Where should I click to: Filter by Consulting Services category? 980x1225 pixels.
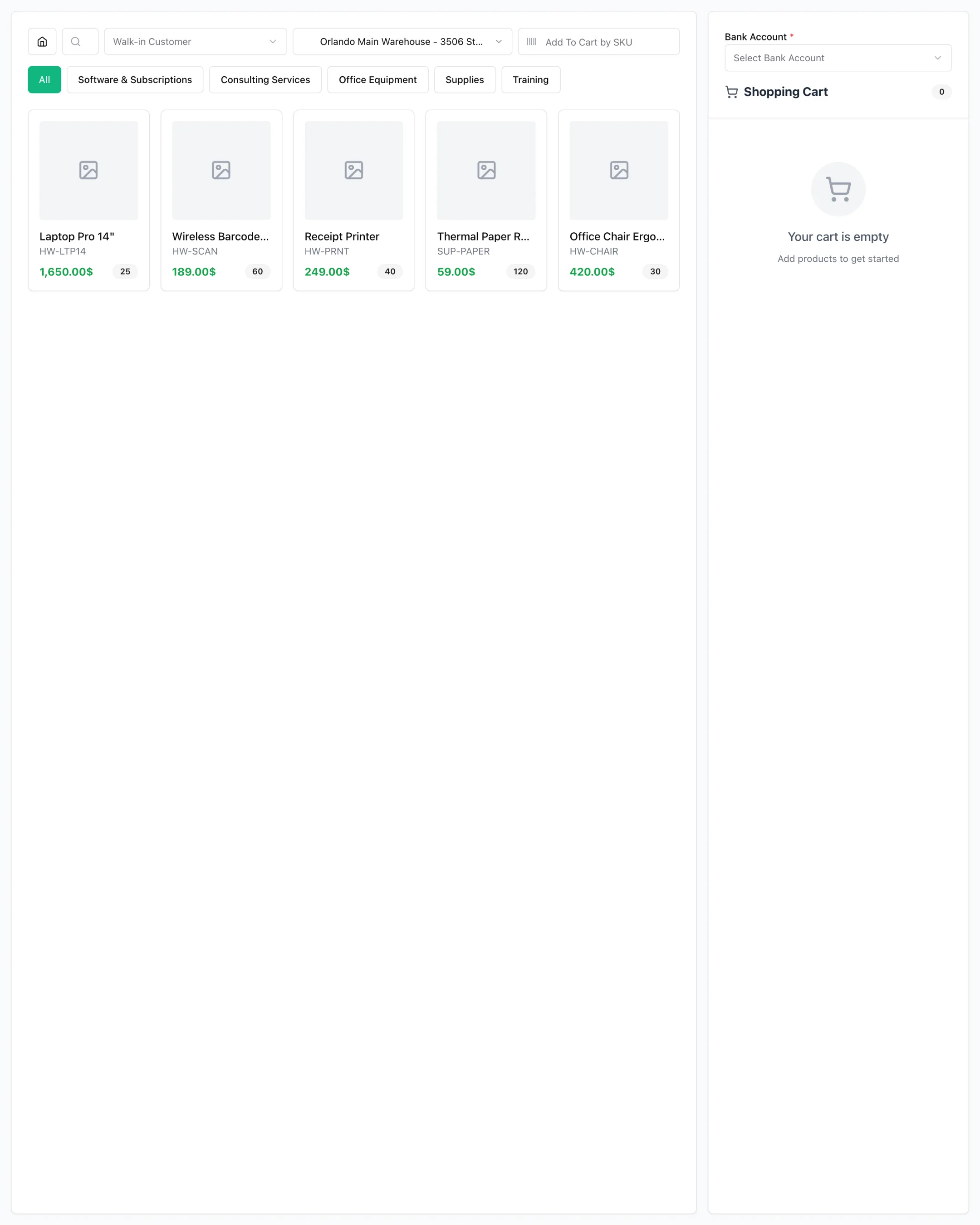pyautogui.click(x=265, y=79)
